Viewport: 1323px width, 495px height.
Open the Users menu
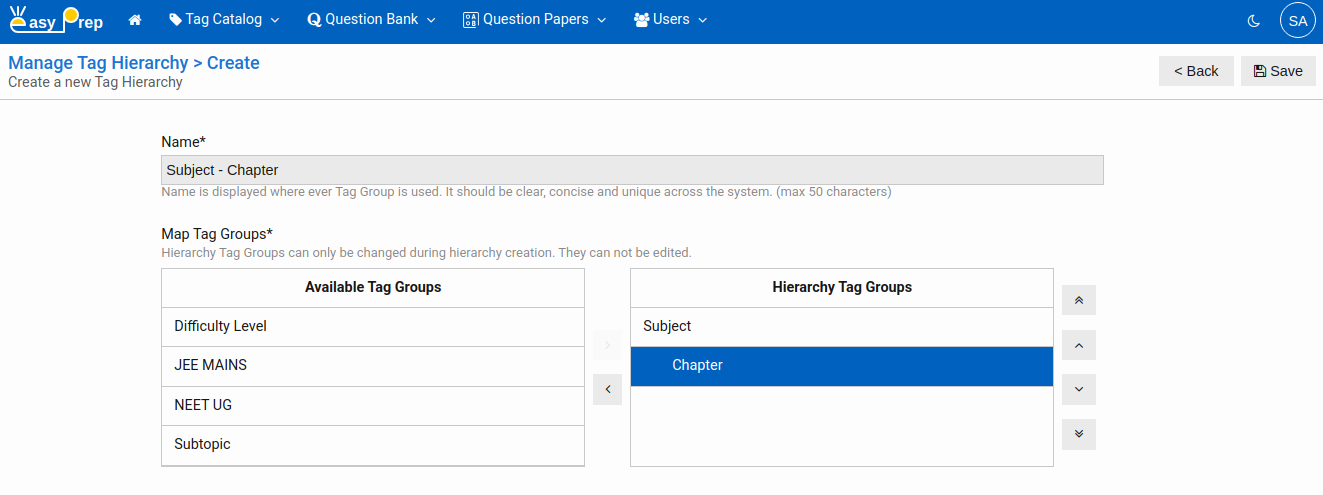(x=670, y=19)
